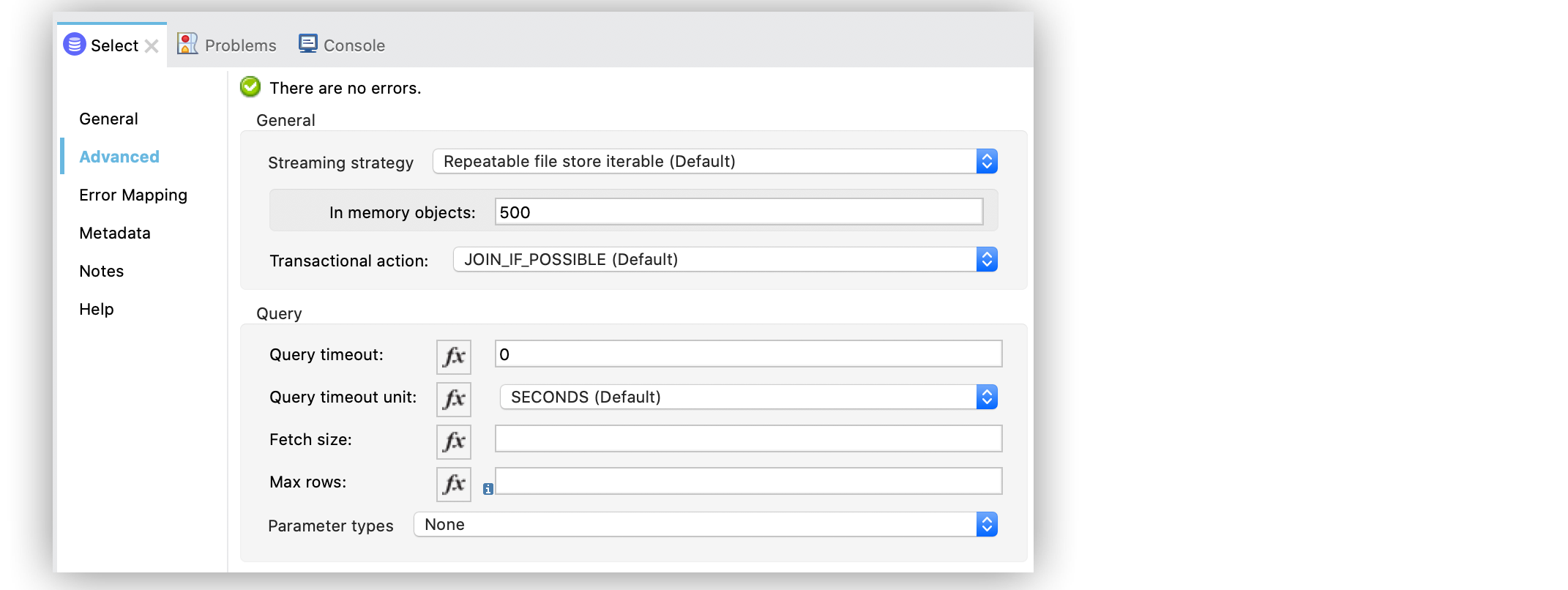Screen dimensions: 1568x590
Task: Open the Error Mapping section
Action: point(133,195)
